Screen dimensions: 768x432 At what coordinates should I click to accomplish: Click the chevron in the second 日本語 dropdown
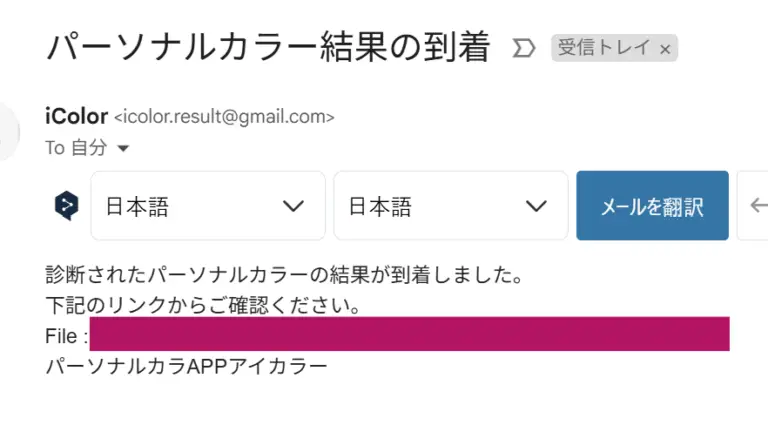pyautogui.click(x=536, y=206)
